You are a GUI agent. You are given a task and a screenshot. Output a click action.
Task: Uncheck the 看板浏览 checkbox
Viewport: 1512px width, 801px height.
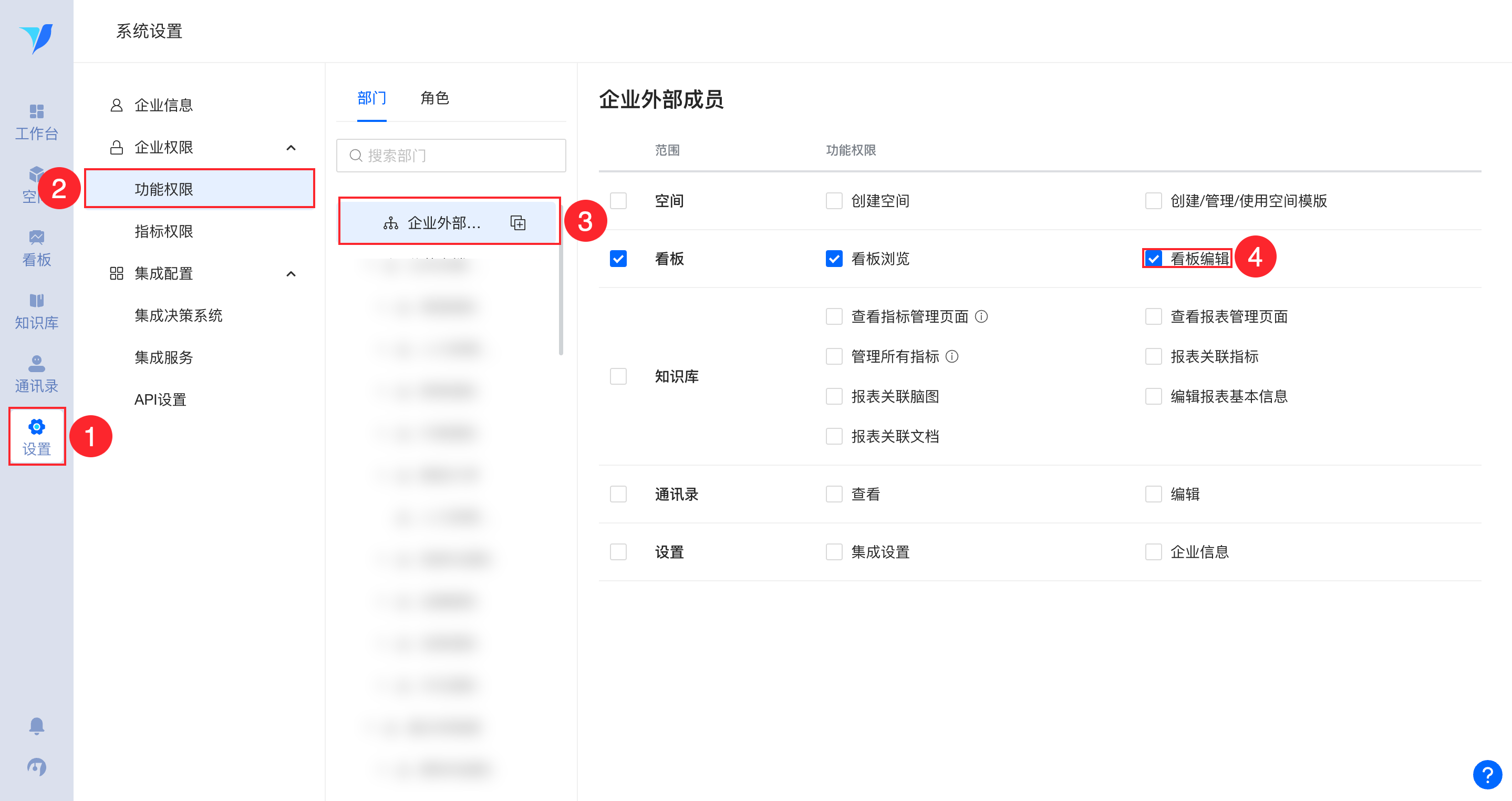(833, 259)
